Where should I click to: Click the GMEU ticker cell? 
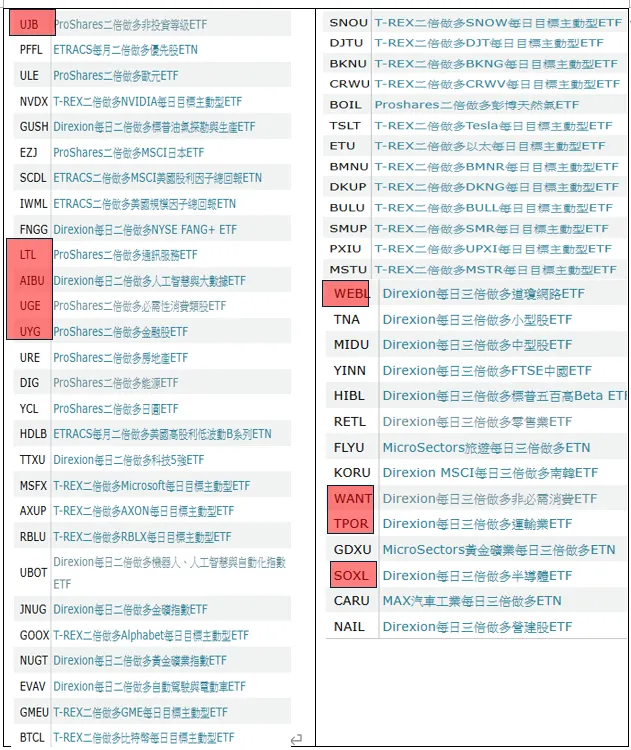coord(34,712)
